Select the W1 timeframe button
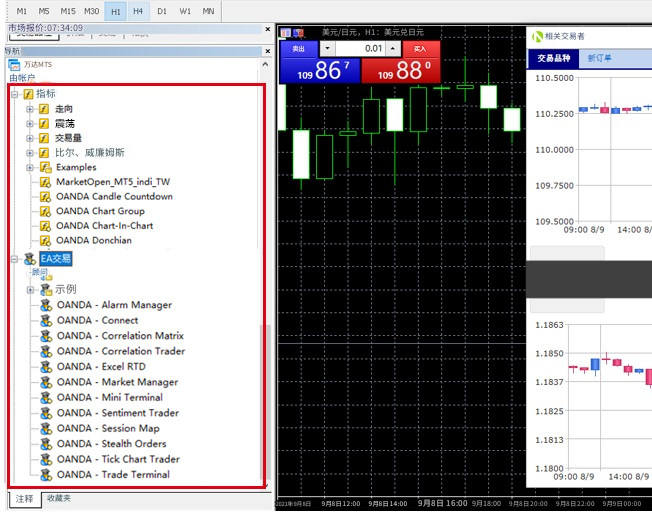 (x=185, y=11)
